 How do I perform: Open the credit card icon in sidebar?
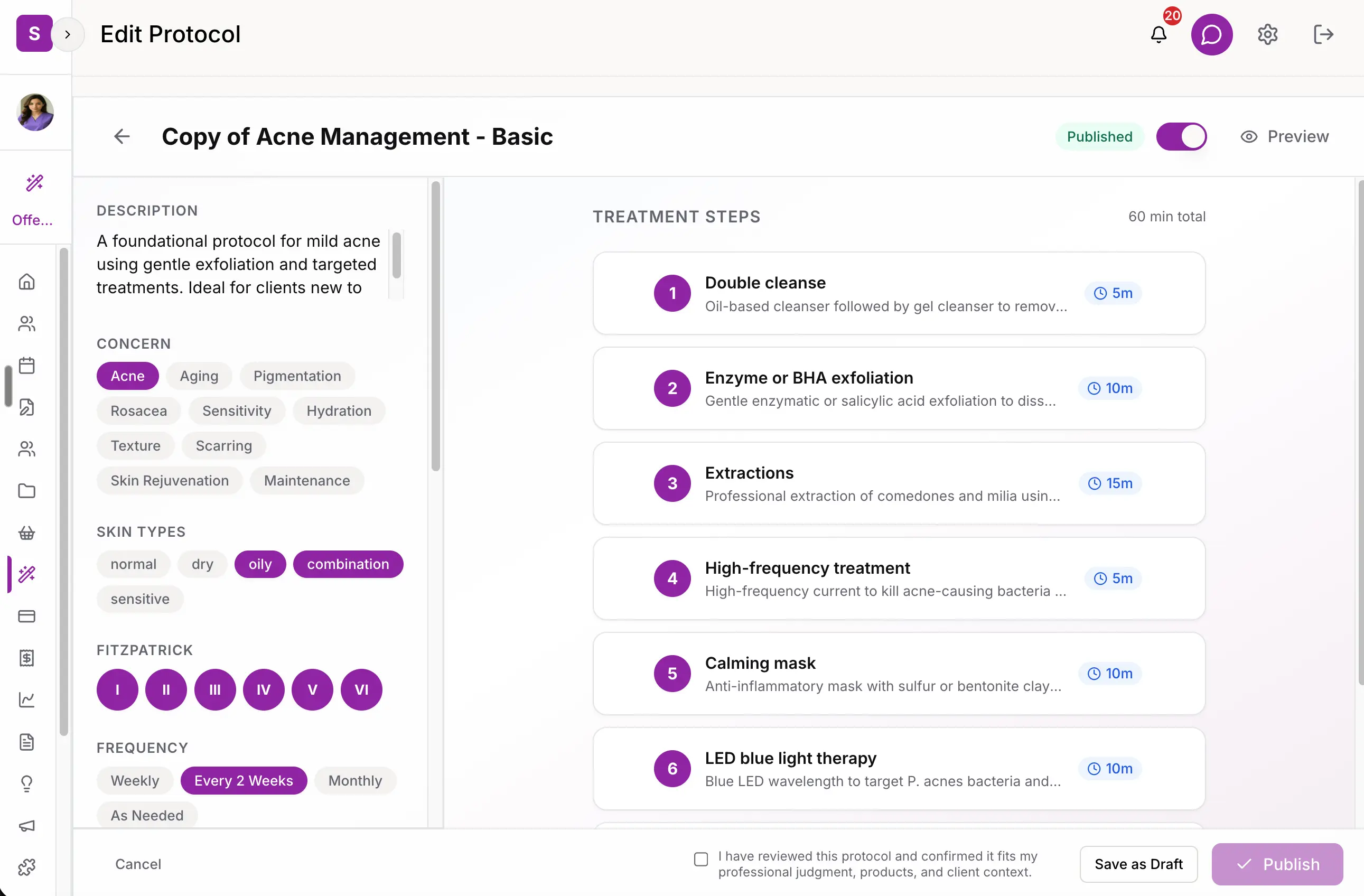point(27,615)
